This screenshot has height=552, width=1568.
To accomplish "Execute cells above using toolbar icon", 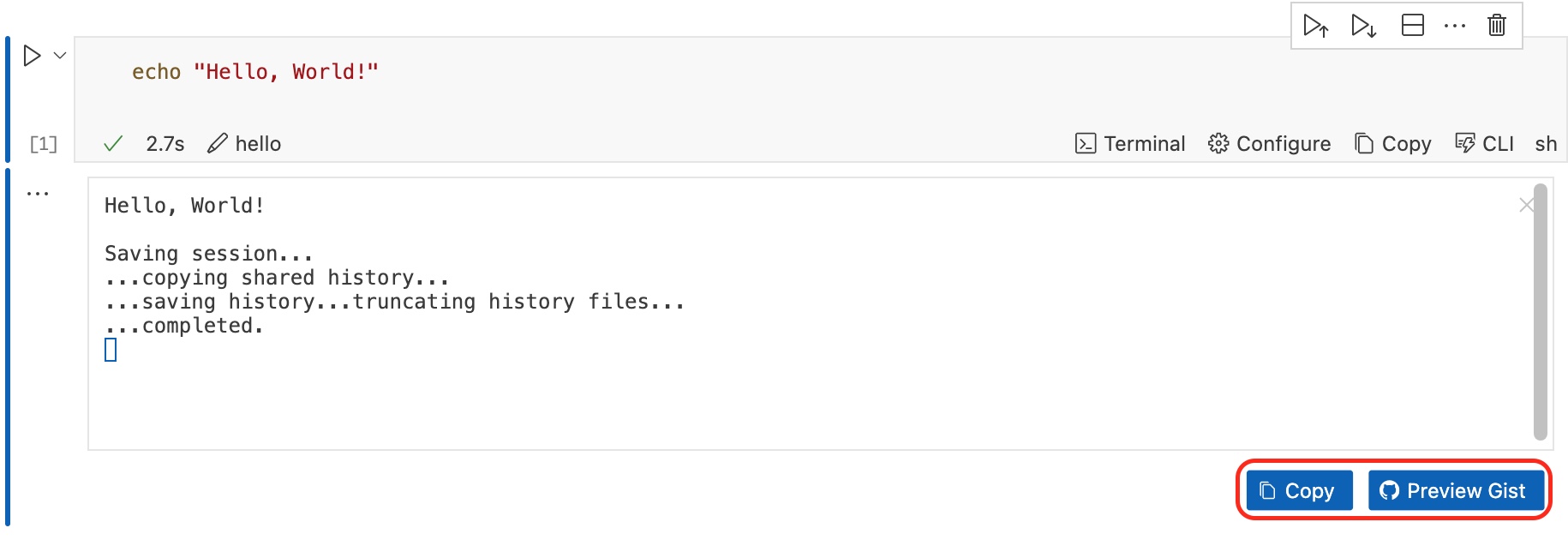I will (x=1316, y=26).
